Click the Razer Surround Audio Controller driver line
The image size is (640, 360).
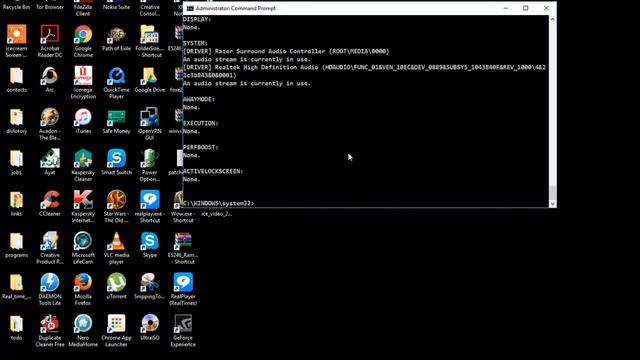click(286, 51)
